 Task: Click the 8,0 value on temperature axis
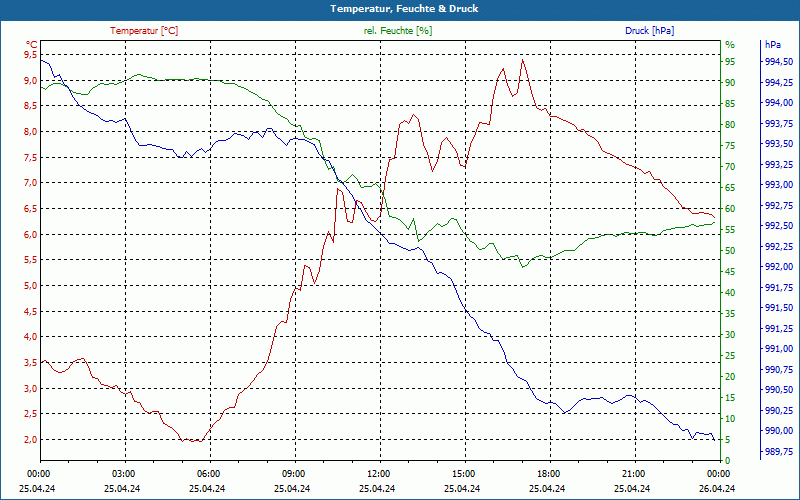(x=31, y=132)
